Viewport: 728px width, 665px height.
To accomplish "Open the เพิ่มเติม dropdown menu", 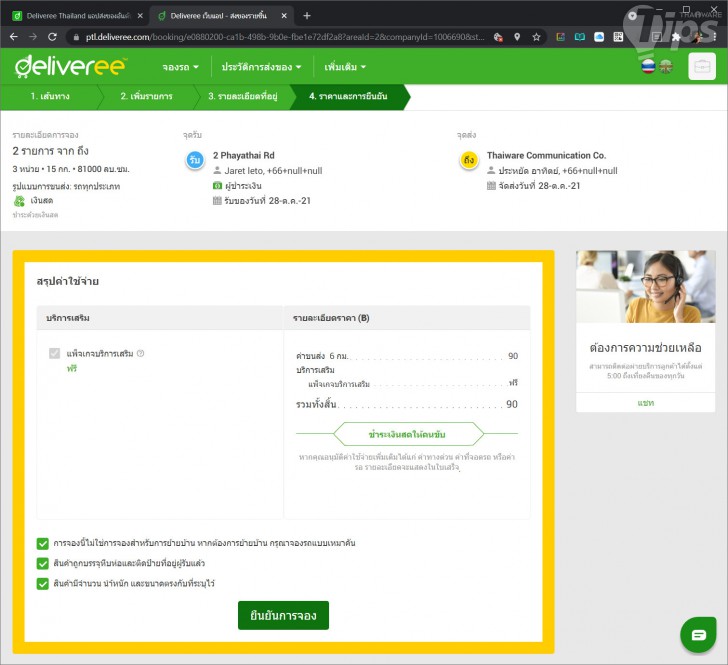I will tap(345, 67).
